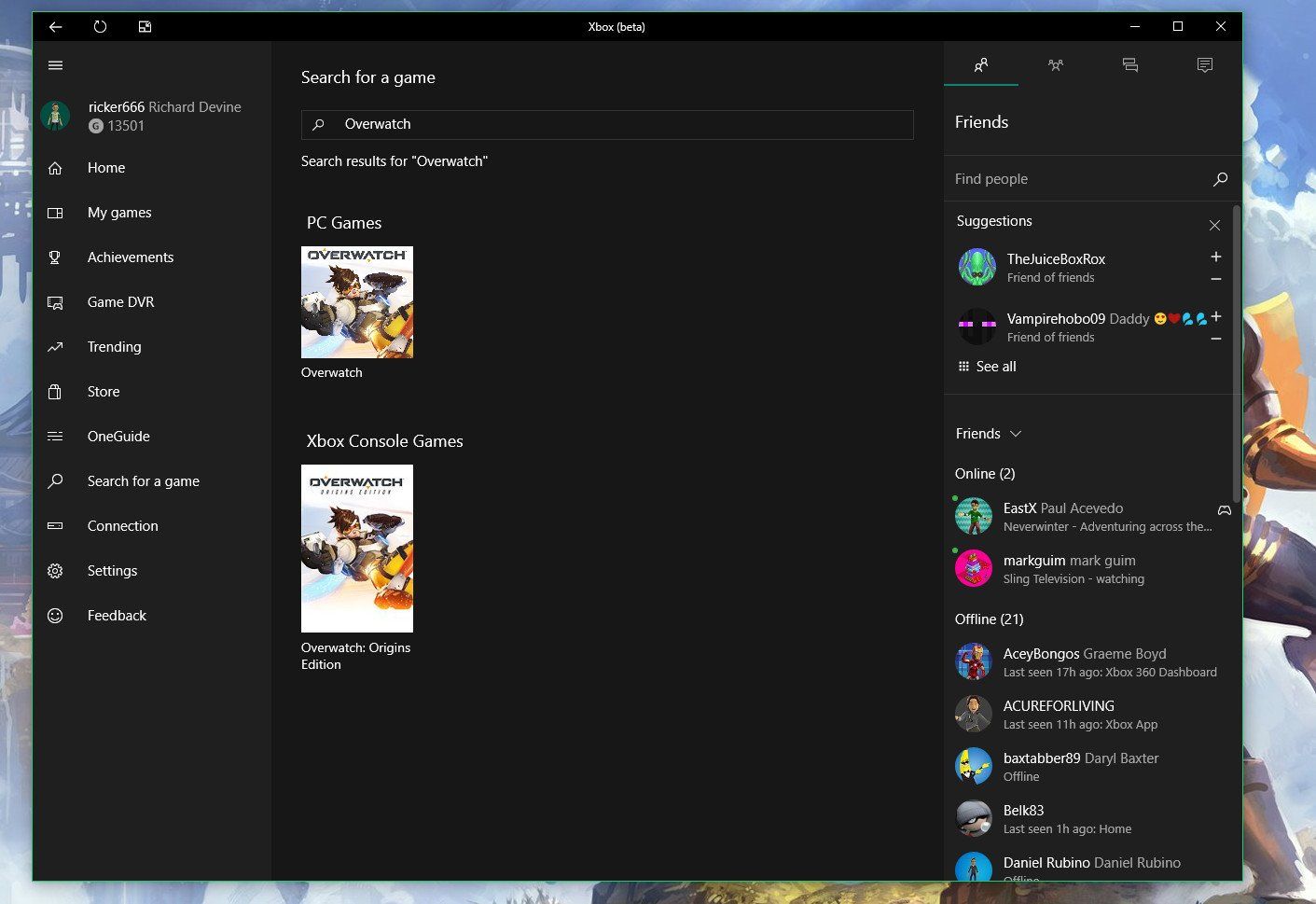
Task: Select the OneGuide icon
Action: click(55, 436)
